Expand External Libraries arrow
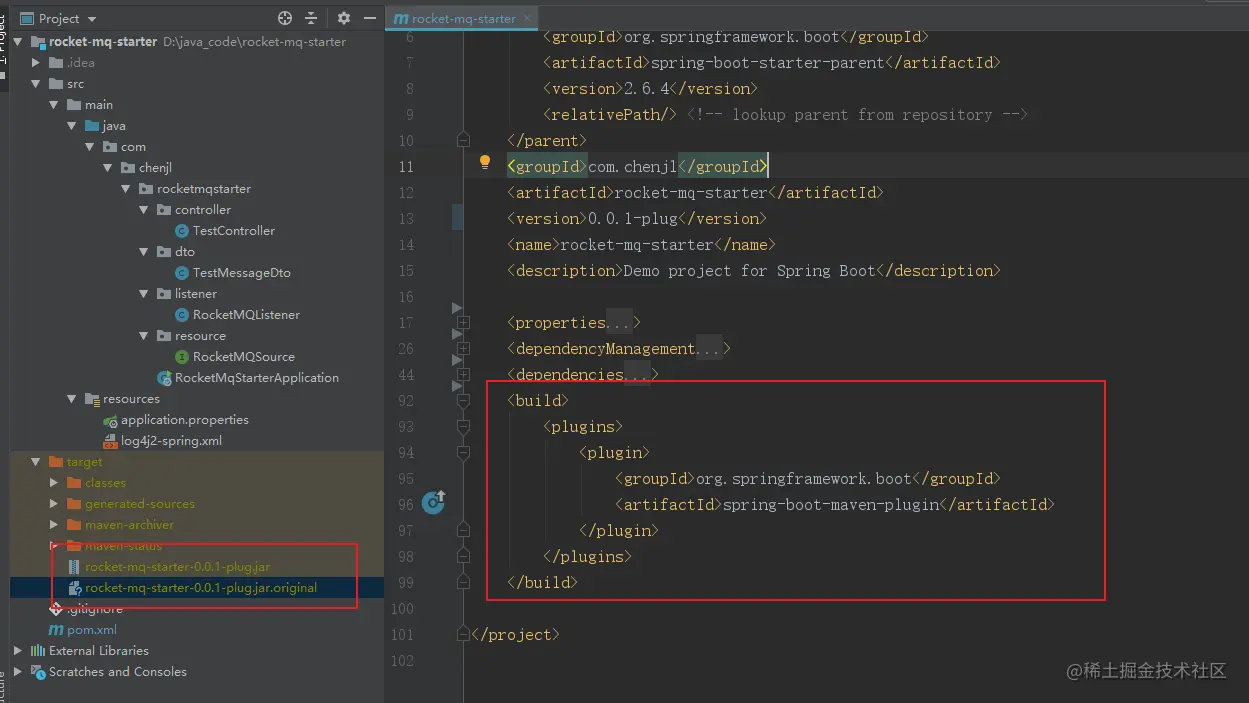 [19, 651]
